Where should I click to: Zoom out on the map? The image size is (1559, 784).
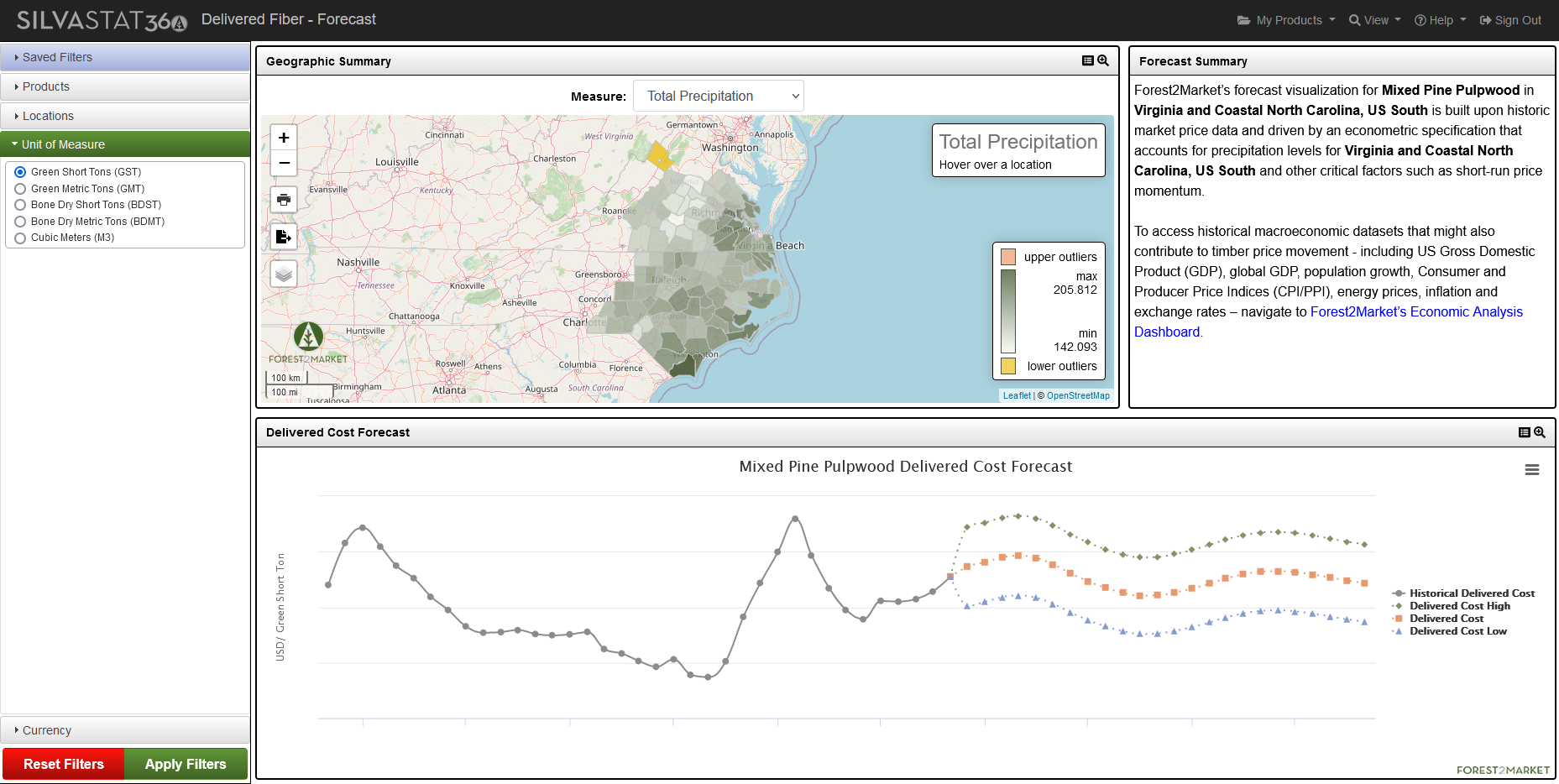click(284, 163)
